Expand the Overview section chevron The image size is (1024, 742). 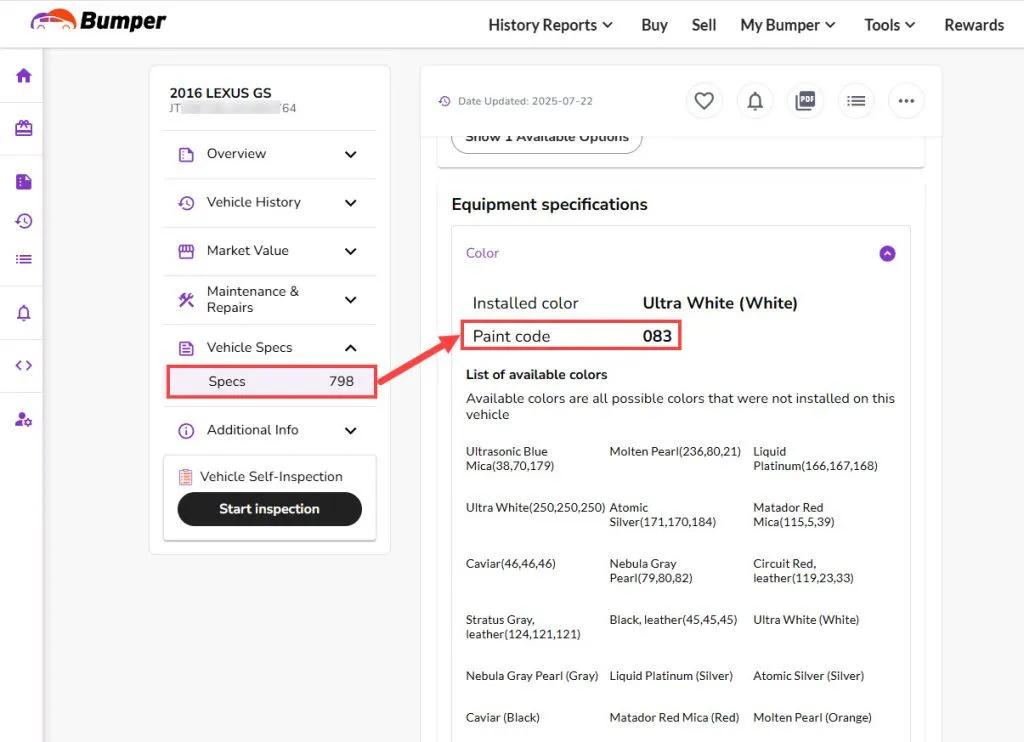coord(351,155)
